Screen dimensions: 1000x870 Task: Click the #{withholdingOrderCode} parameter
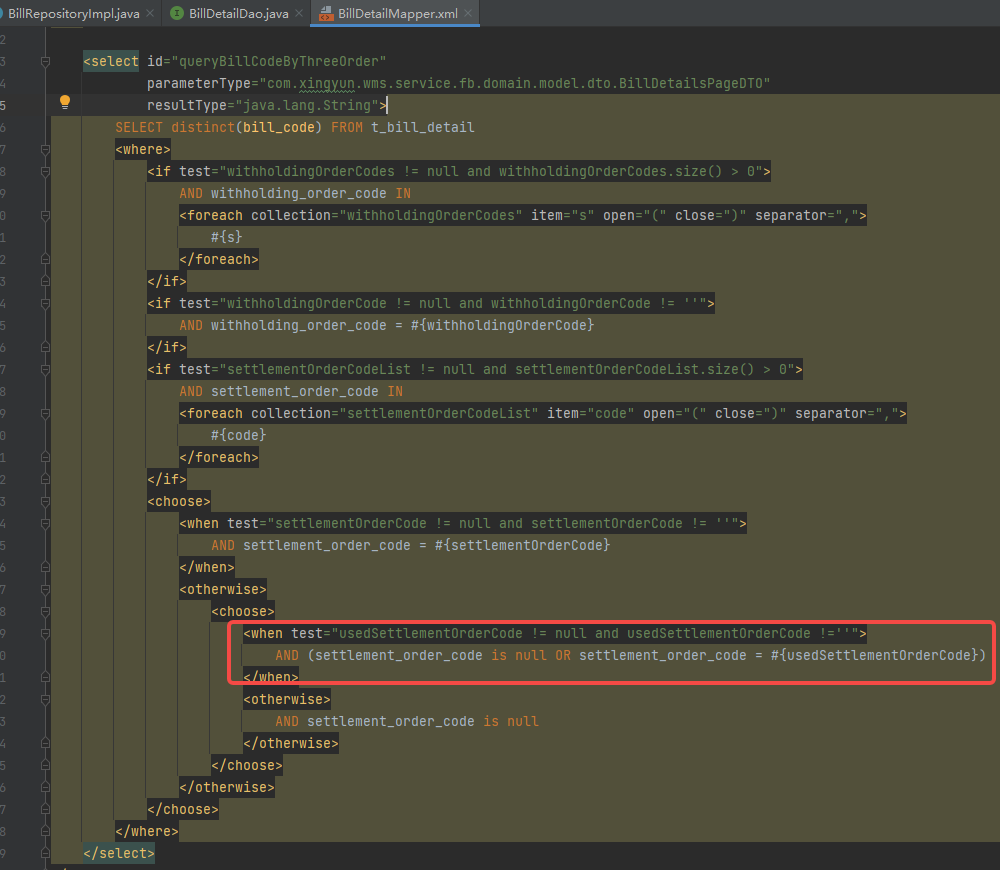(503, 325)
